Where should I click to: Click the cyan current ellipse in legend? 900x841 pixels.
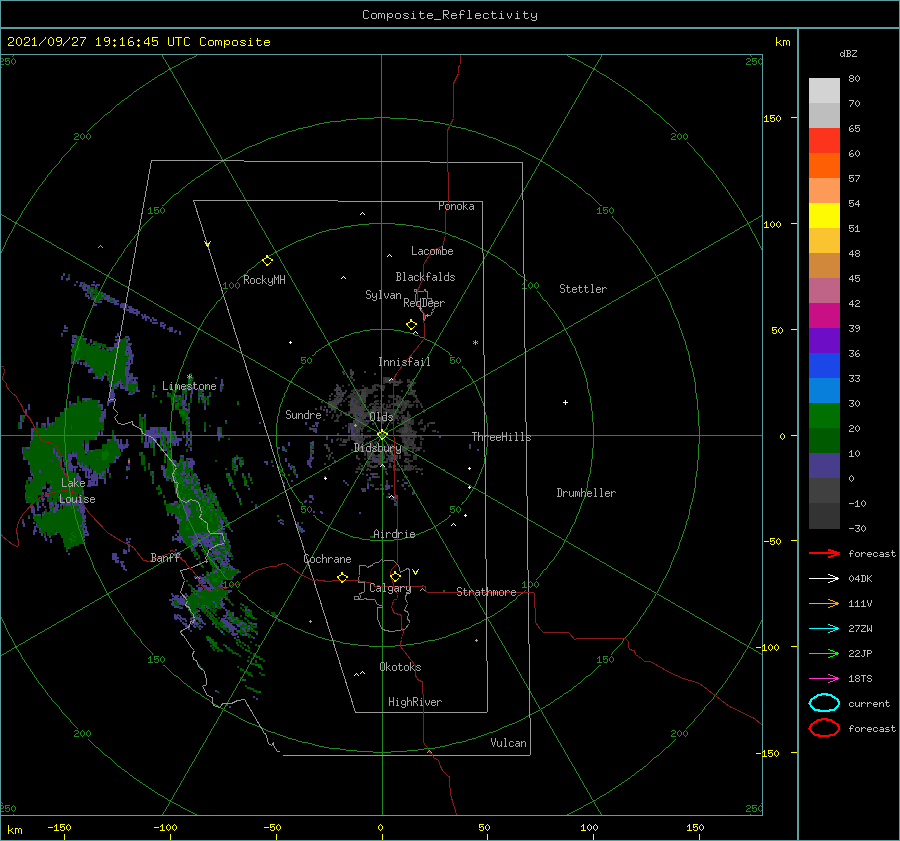point(824,703)
